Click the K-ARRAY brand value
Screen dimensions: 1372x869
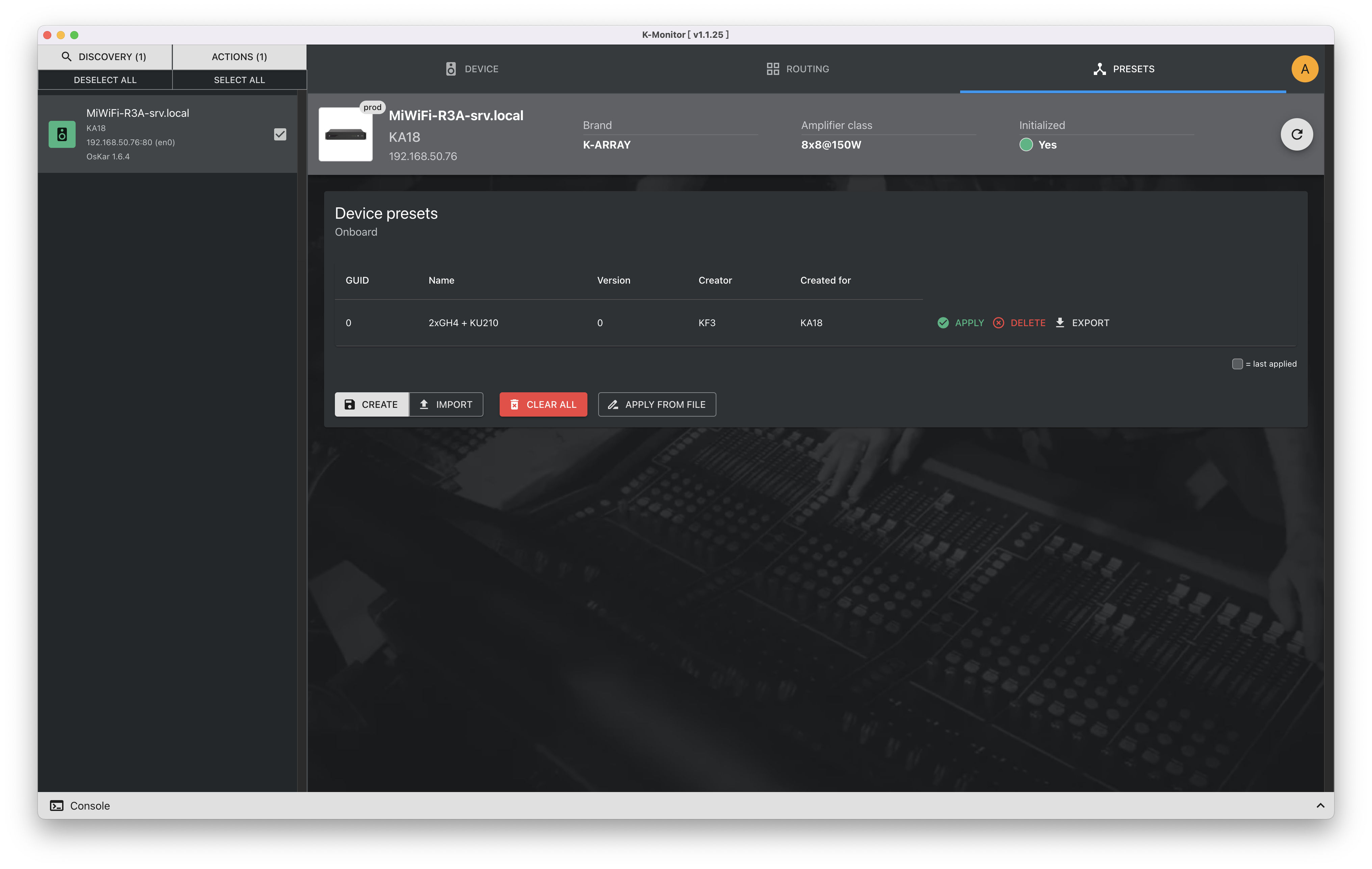607,145
